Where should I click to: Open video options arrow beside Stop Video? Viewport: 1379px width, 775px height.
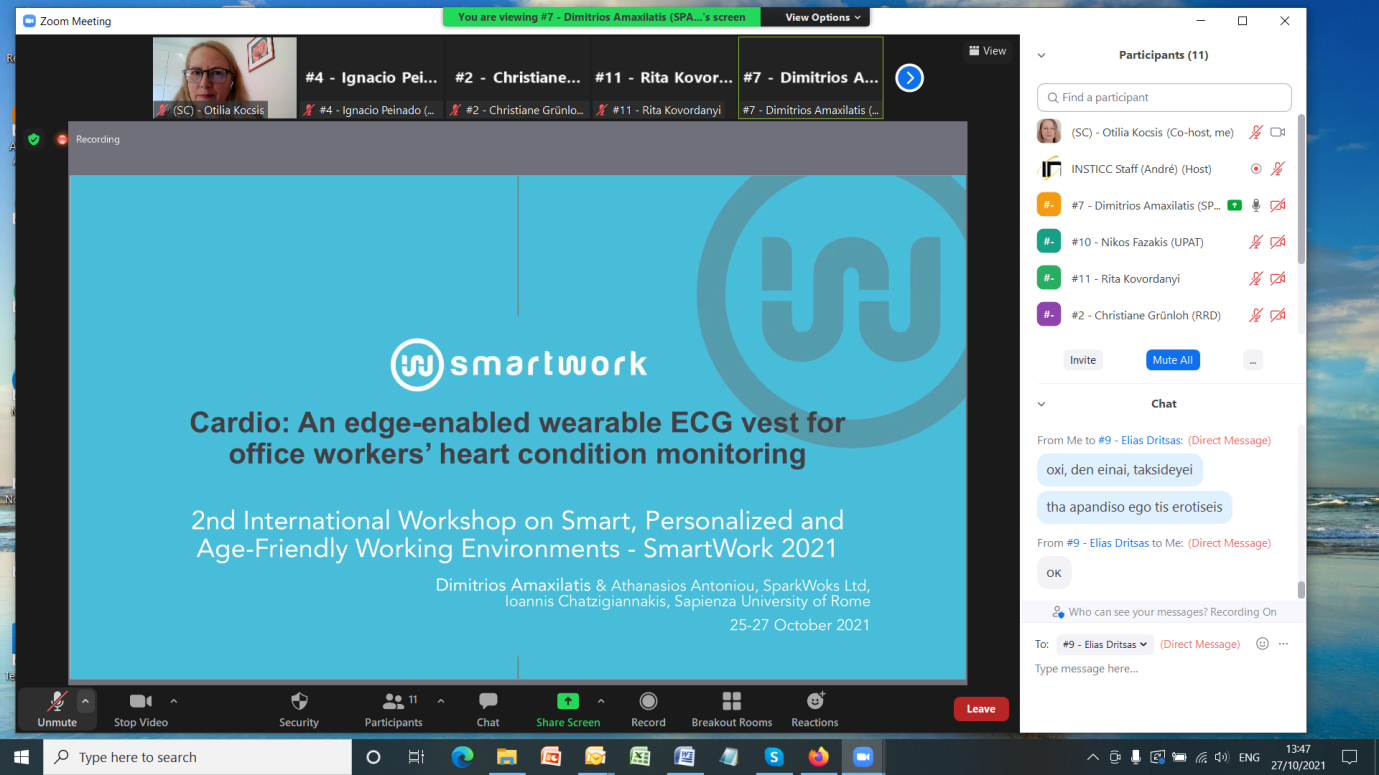[174, 701]
